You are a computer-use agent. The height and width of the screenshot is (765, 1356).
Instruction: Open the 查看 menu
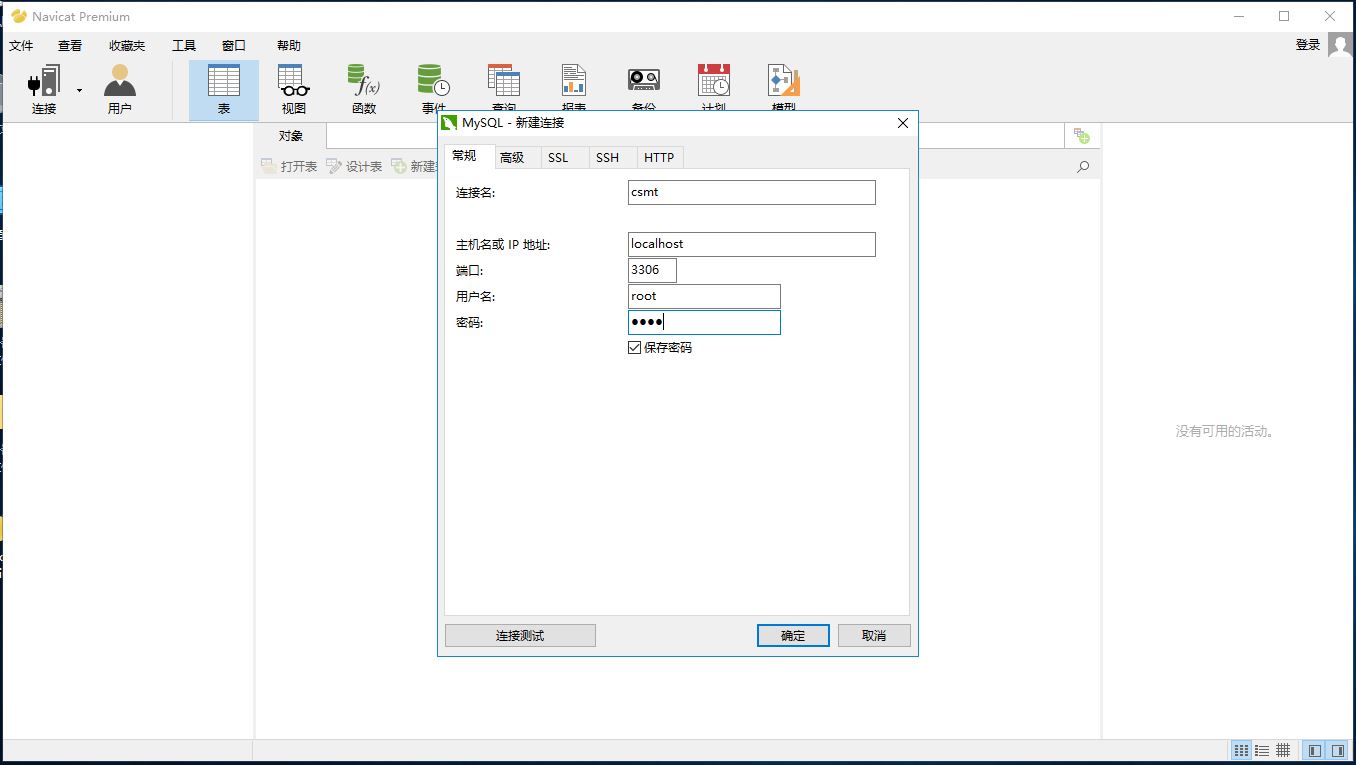[70, 46]
